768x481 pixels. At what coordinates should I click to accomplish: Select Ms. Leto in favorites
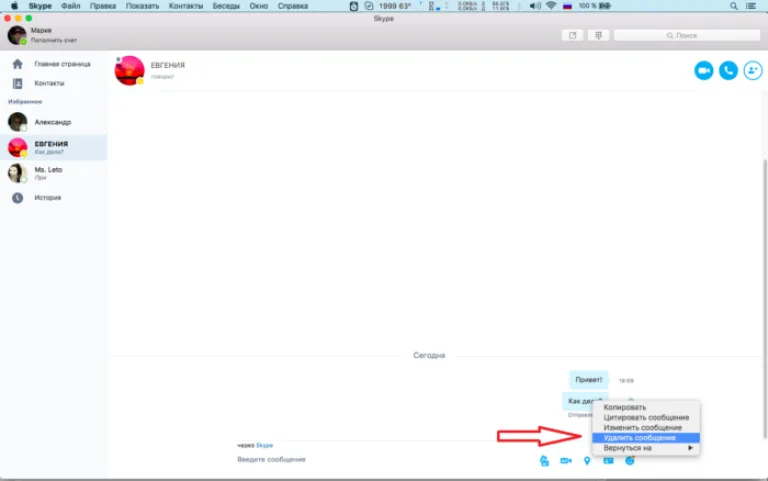click(x=53, y=173)
